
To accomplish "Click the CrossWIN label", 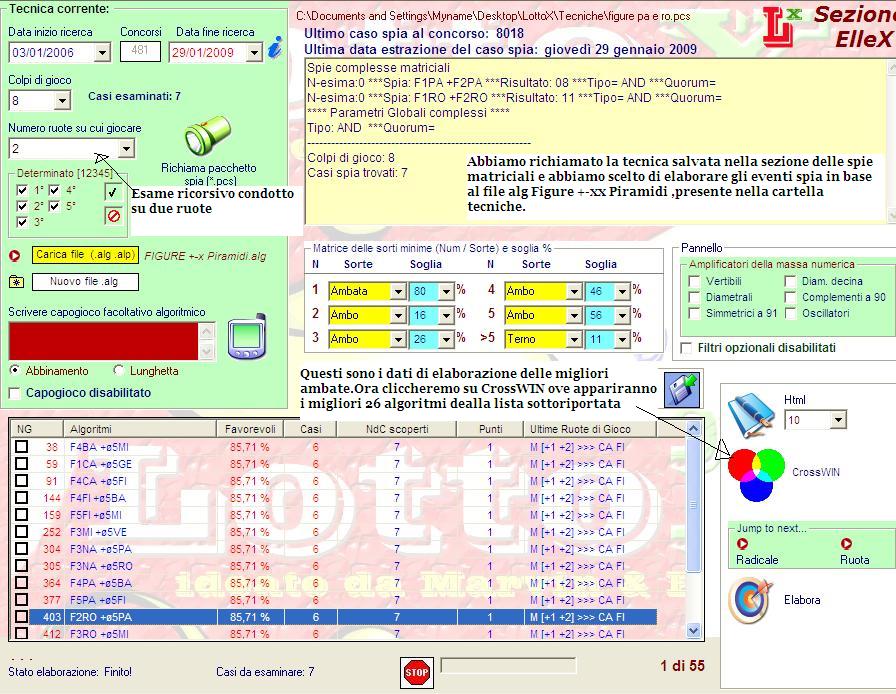I will click(x=816, y=472).
